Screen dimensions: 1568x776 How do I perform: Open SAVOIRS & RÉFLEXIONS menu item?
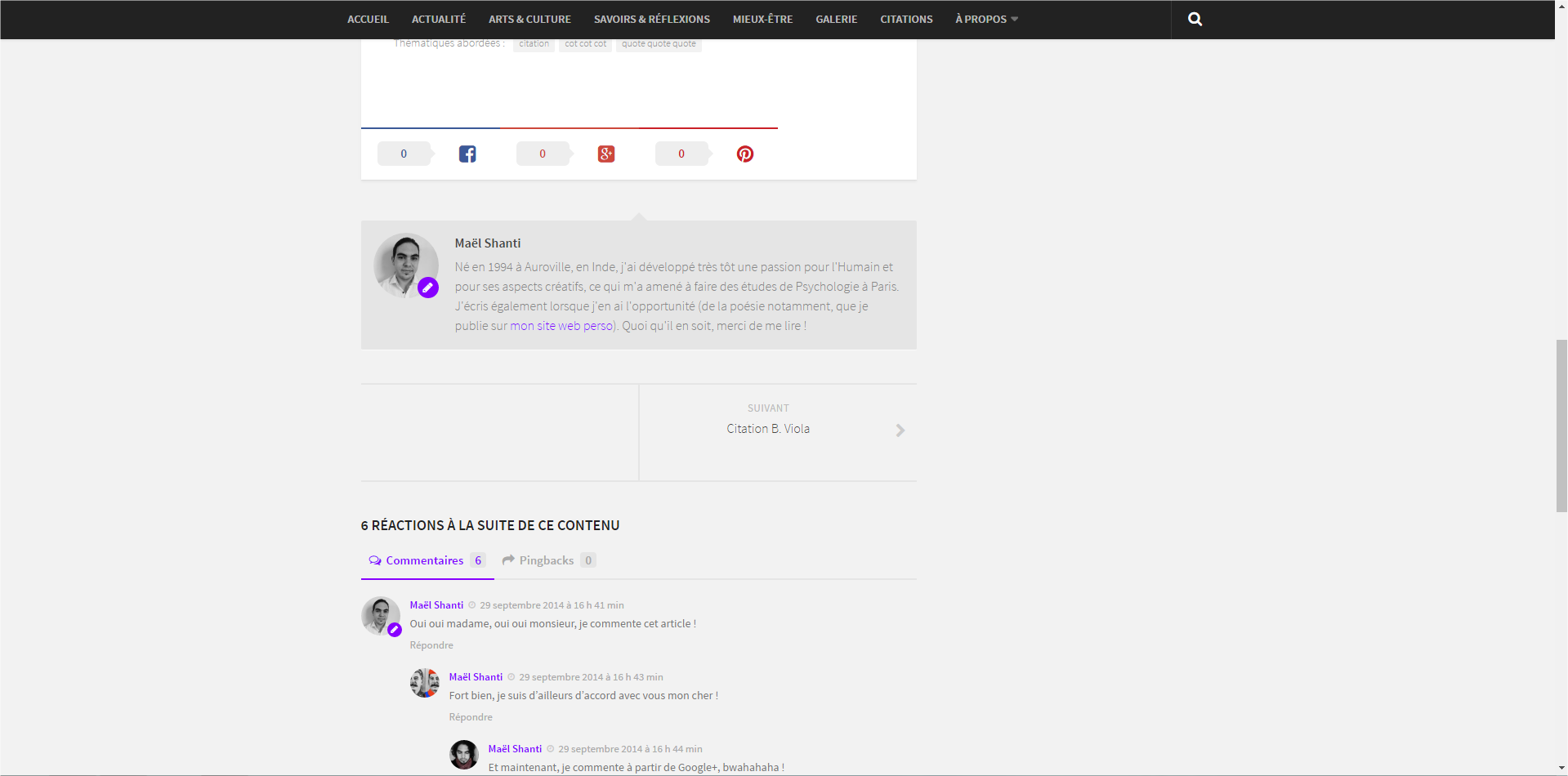pyautogui.click(x=652, y=19)
